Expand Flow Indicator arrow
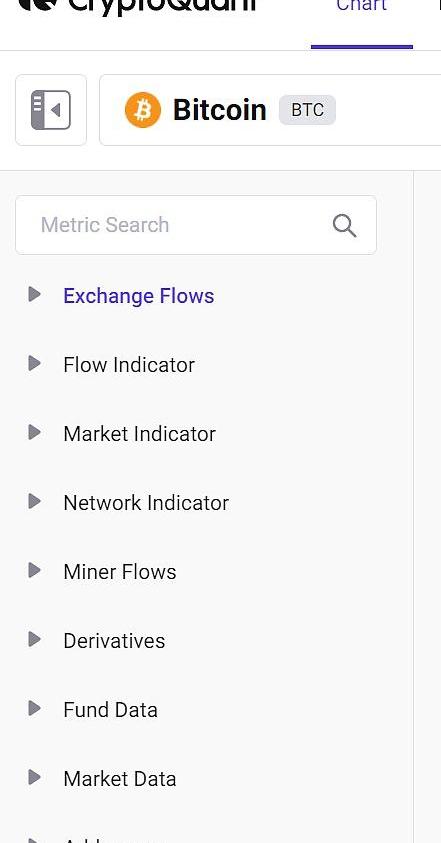The height and width of the screenshot is (843, 441). 34,363
